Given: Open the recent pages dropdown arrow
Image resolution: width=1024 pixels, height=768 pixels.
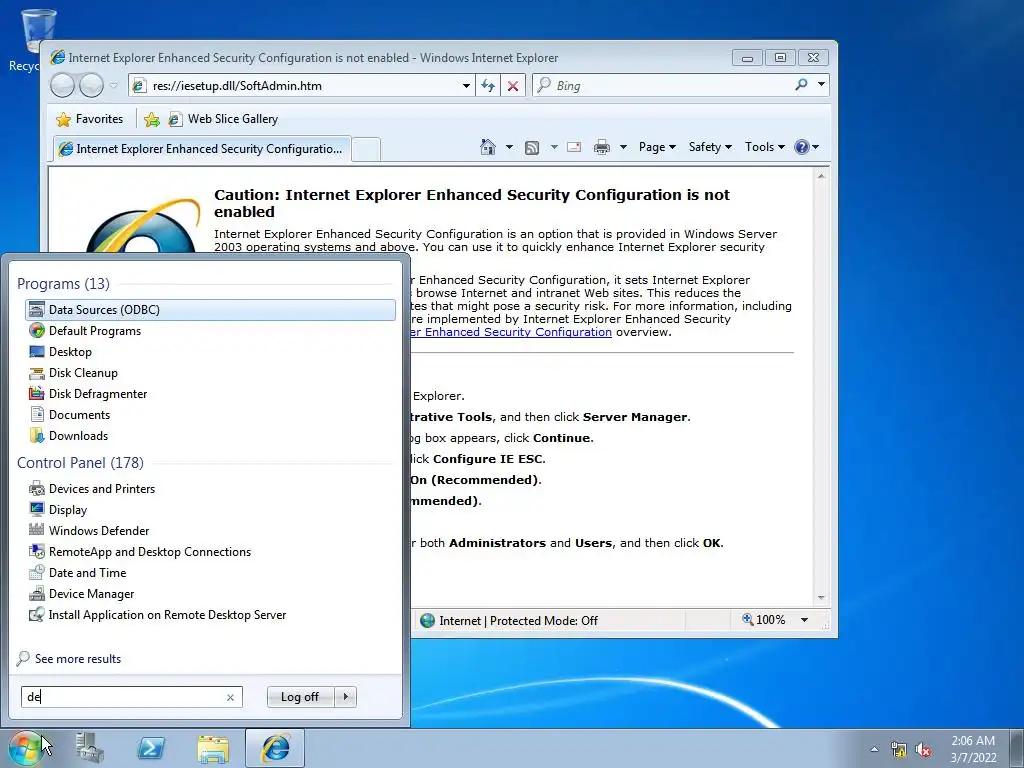Looking at the screenshot, I should pyautogui.click(x=114, y=86).
